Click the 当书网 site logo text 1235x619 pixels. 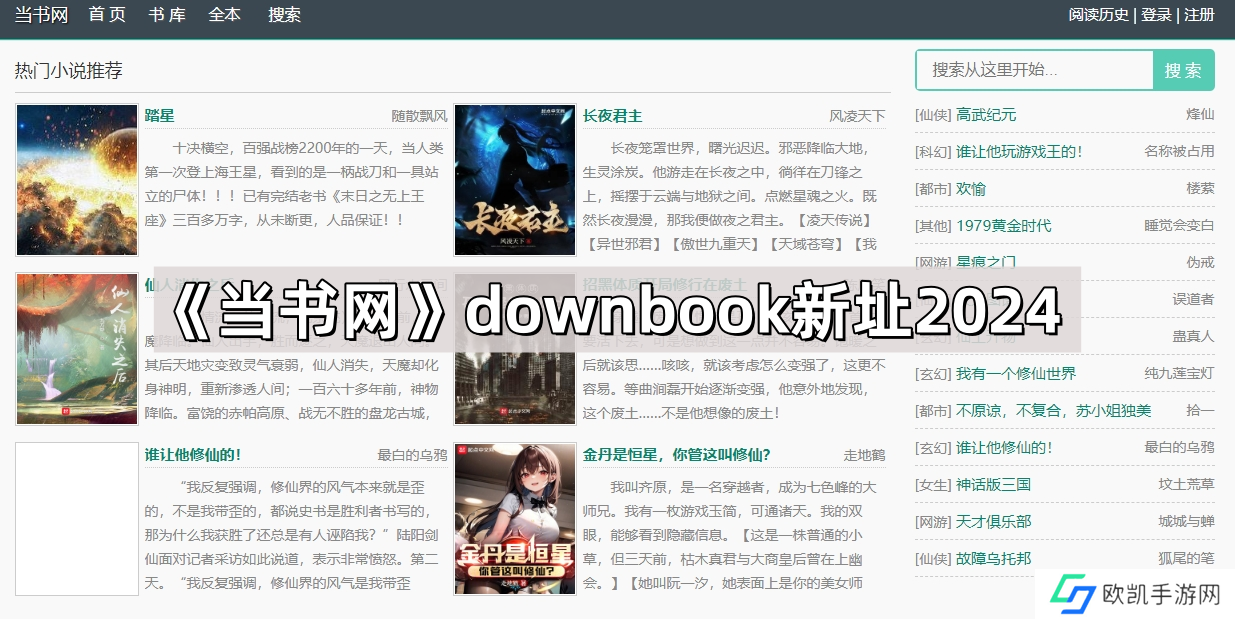pyautogui.click(x=41, y=15)
